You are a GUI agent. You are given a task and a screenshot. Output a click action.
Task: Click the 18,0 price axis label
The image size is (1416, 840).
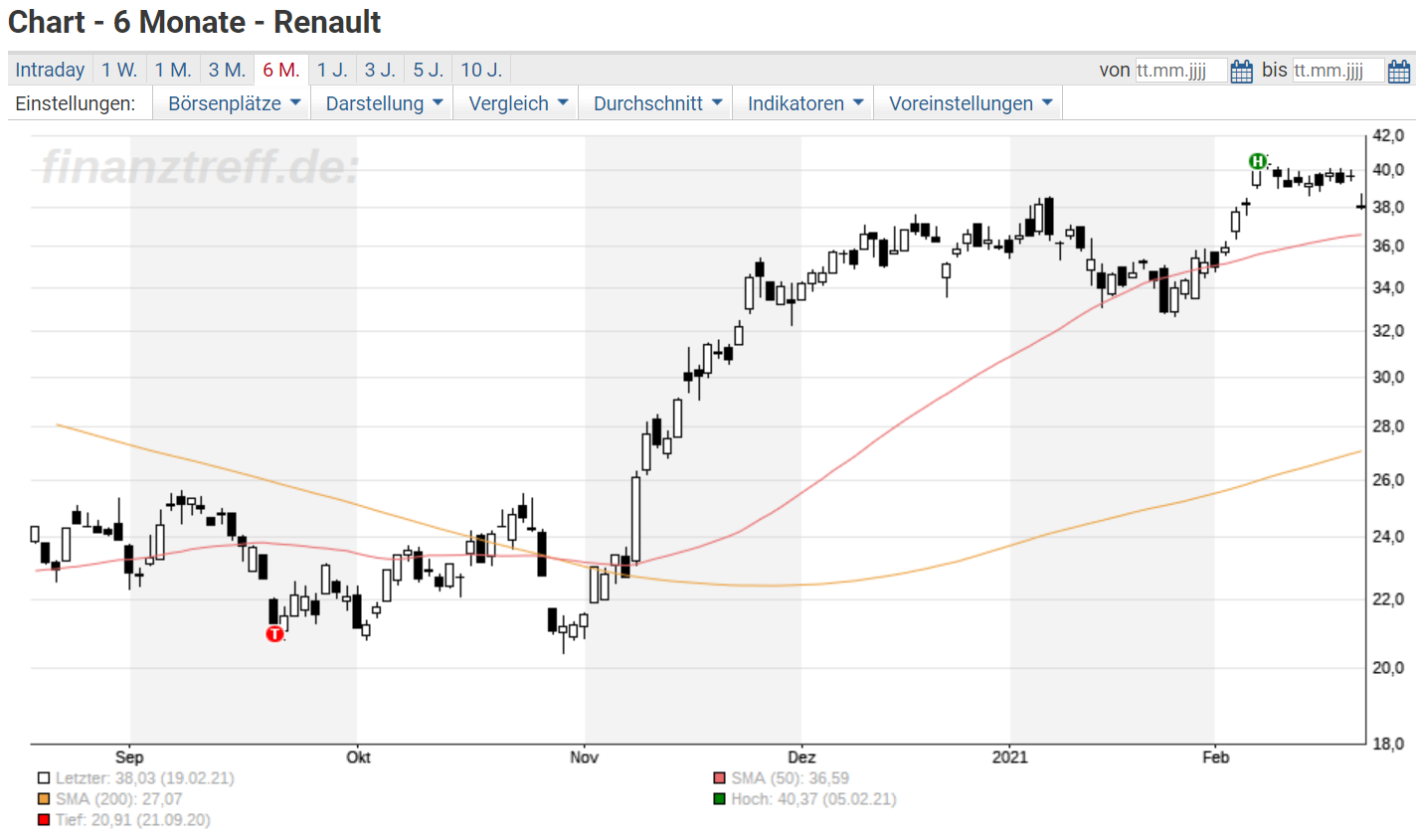1388,744
